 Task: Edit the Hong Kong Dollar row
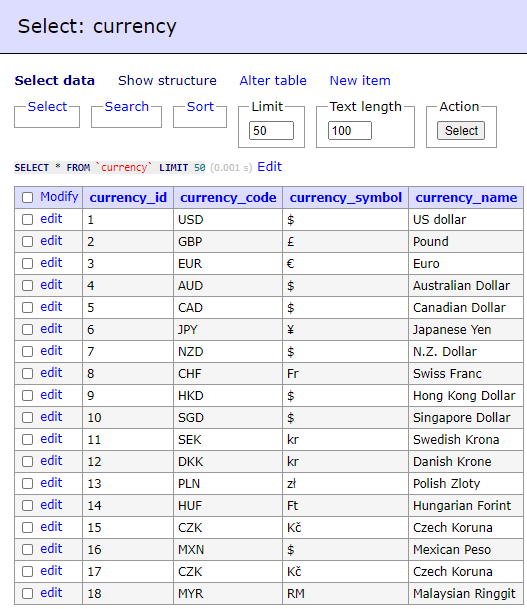pos(51,395)
